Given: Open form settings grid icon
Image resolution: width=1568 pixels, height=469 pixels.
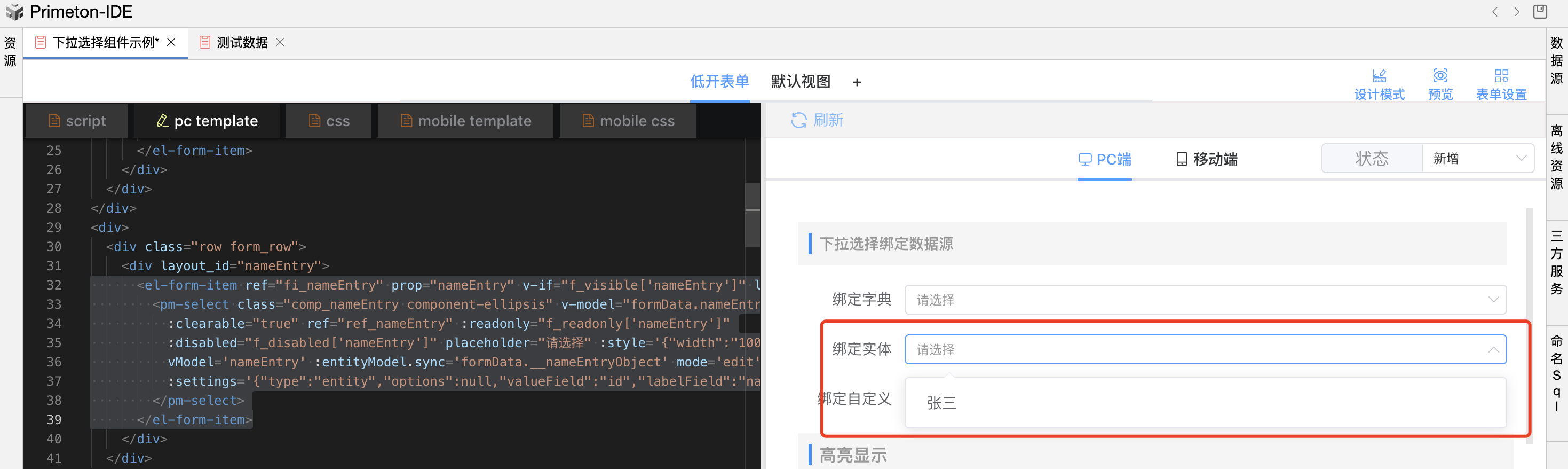Looking at the screenshot, I should point(1501,75).
